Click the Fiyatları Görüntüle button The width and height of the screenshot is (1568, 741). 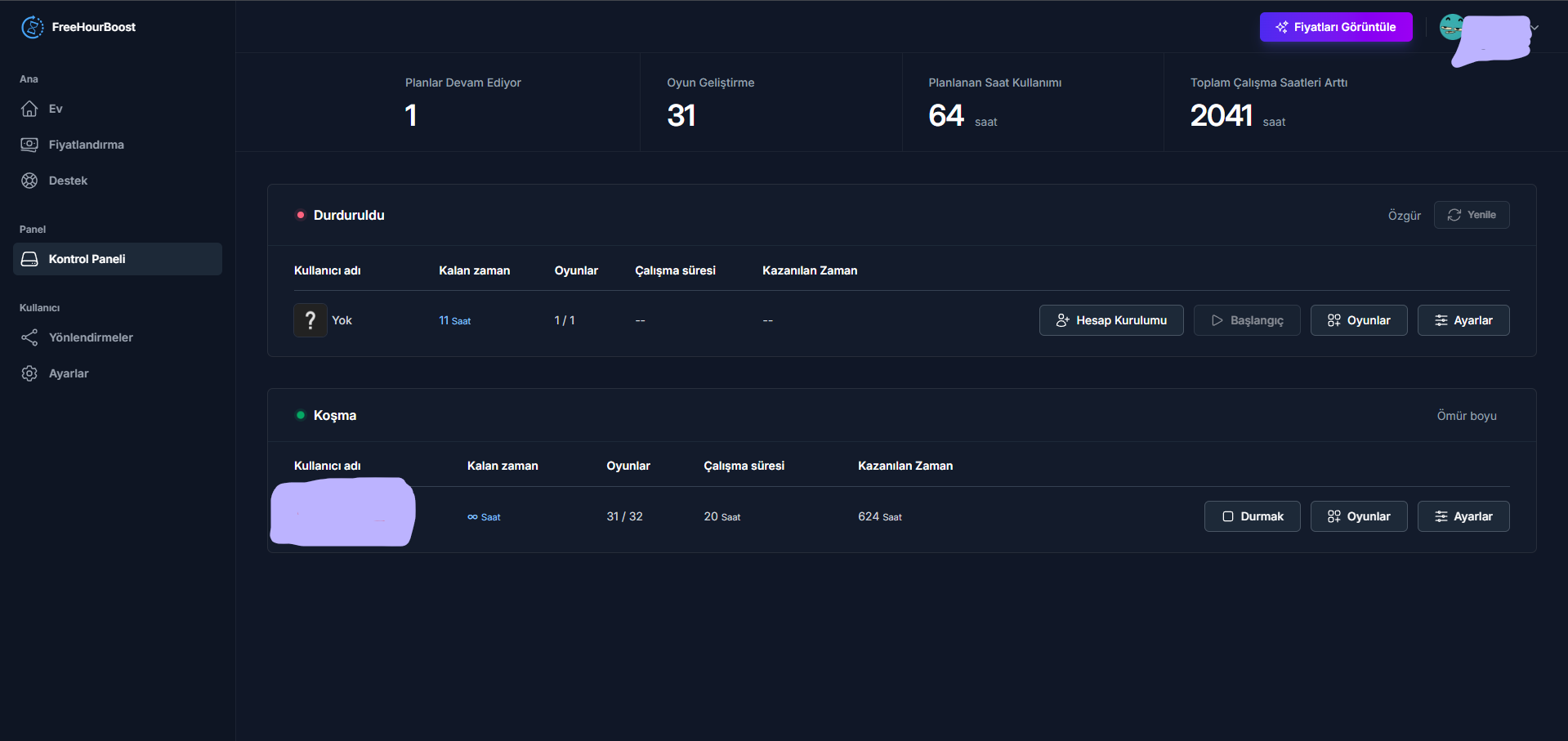(x=1336, y=27)
